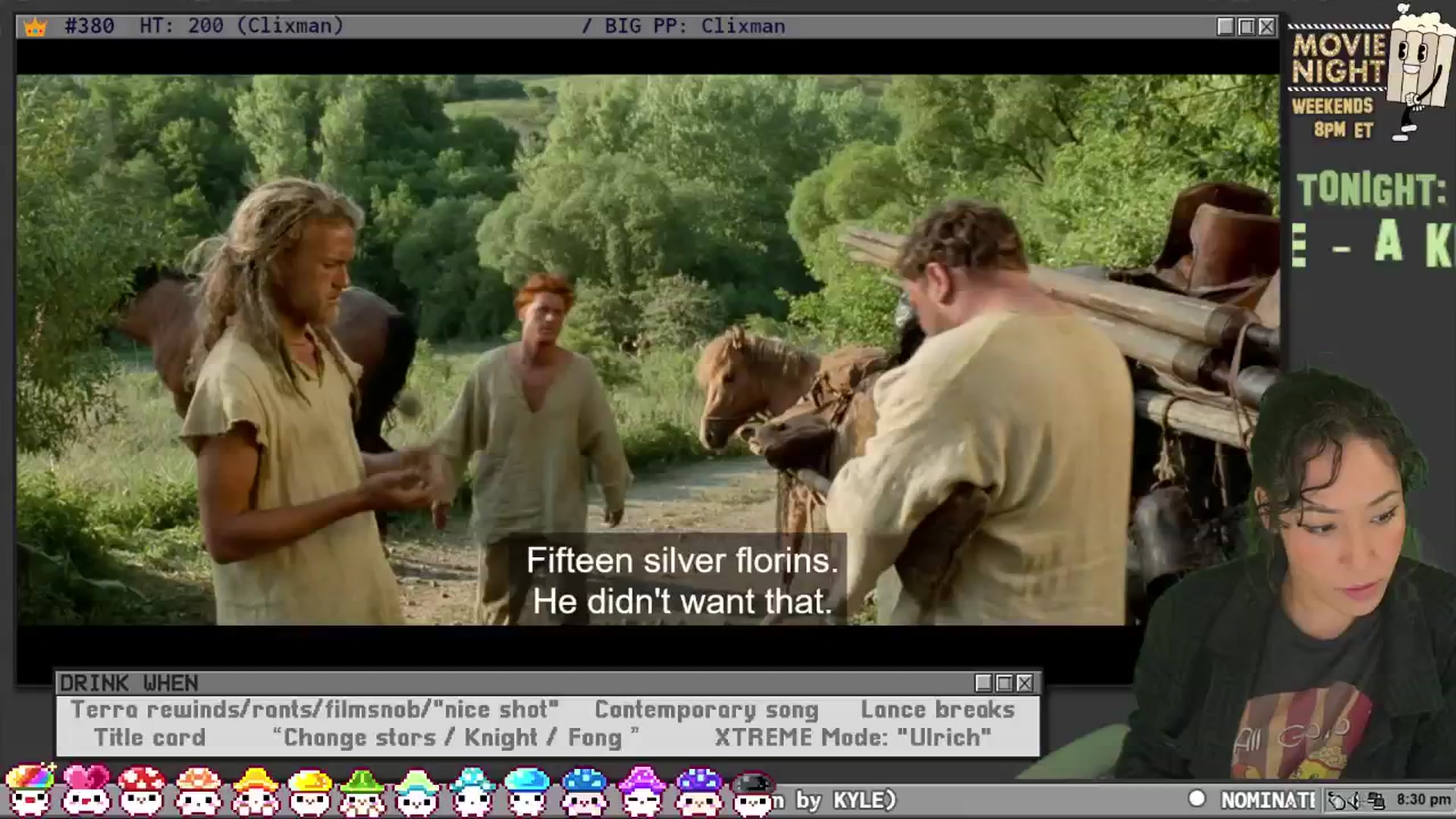Click the WEEKENDS 8PM ET schedule text
Screen dimensions: 1456x819
(1333, 118)
